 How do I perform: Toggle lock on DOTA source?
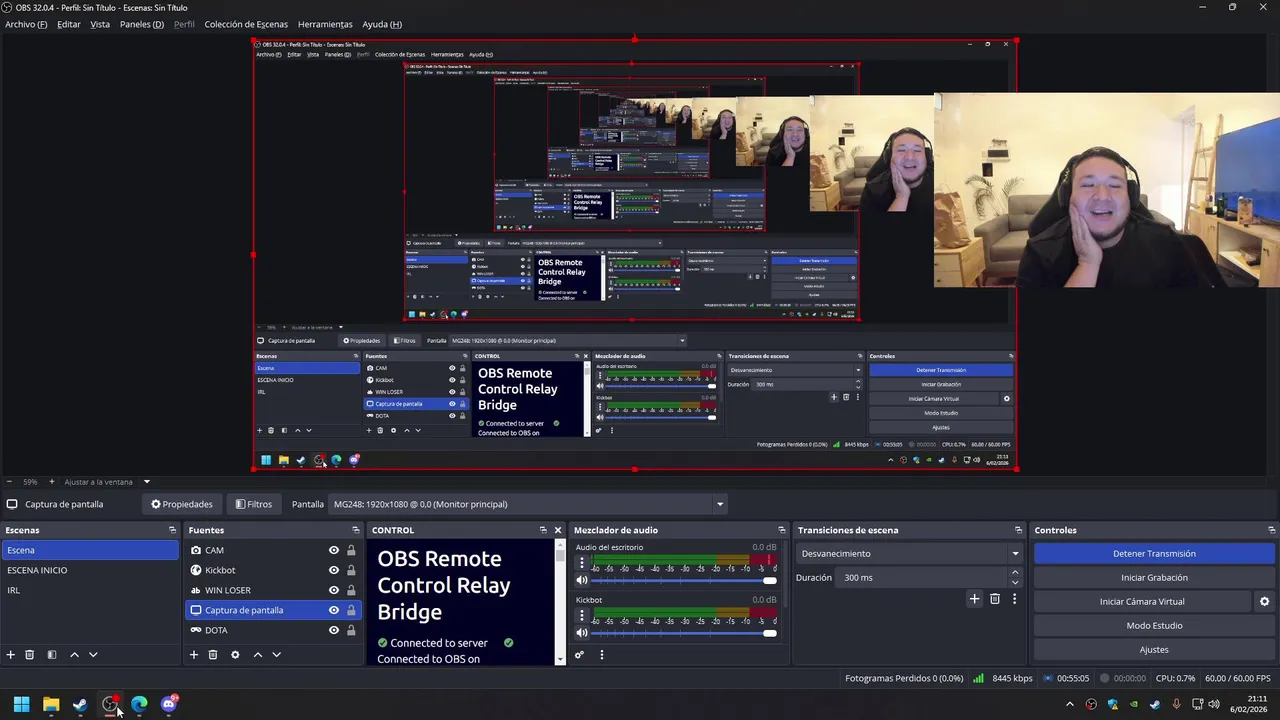click(351, 630)
